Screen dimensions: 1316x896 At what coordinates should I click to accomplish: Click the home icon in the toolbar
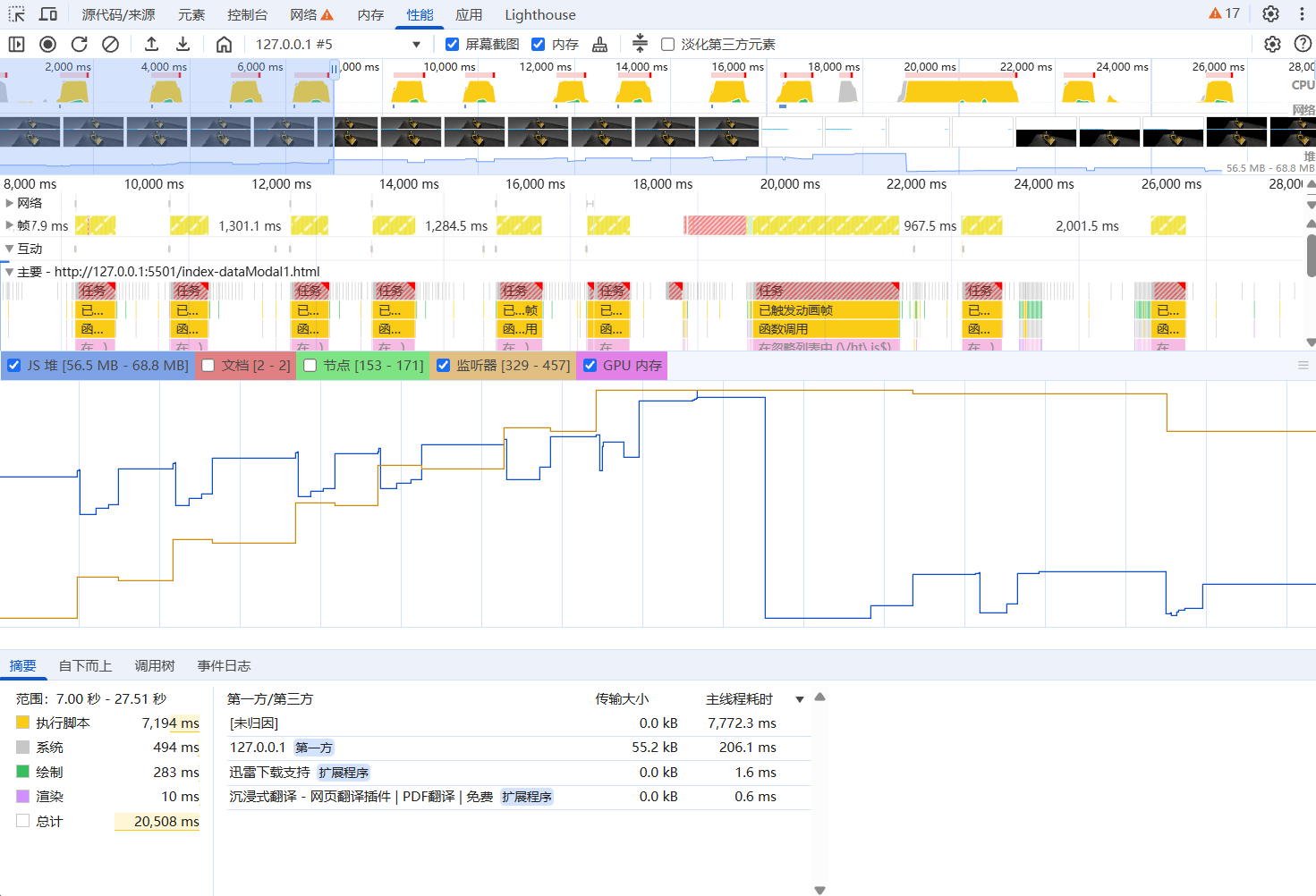click(x=224, y=44)
